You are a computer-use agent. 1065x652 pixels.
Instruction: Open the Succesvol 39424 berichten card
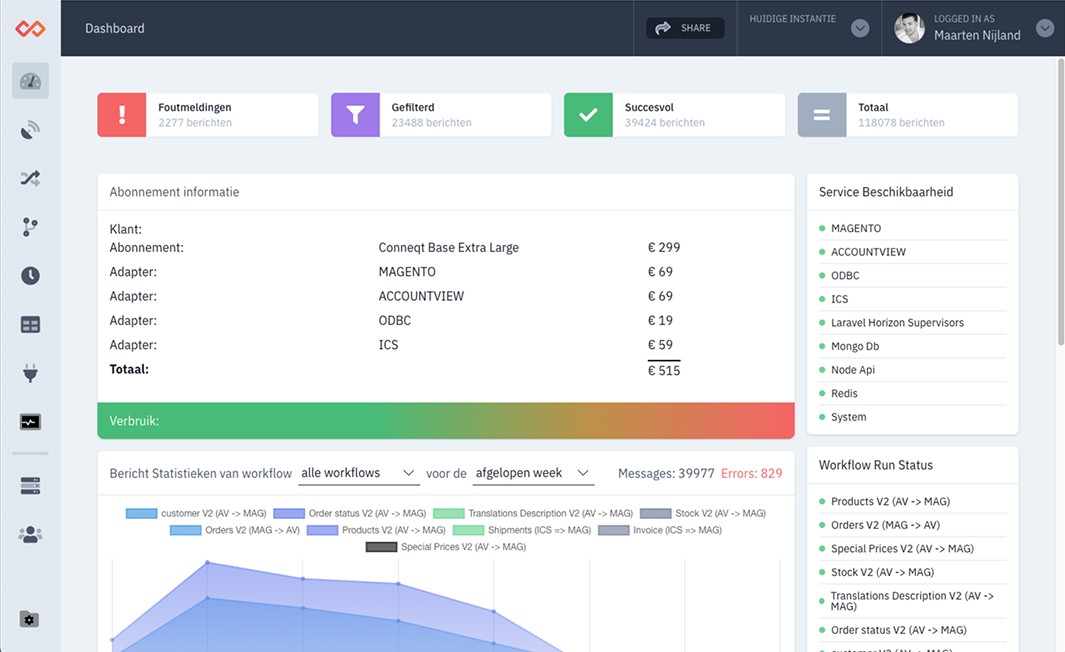click(x=674, y=115)
